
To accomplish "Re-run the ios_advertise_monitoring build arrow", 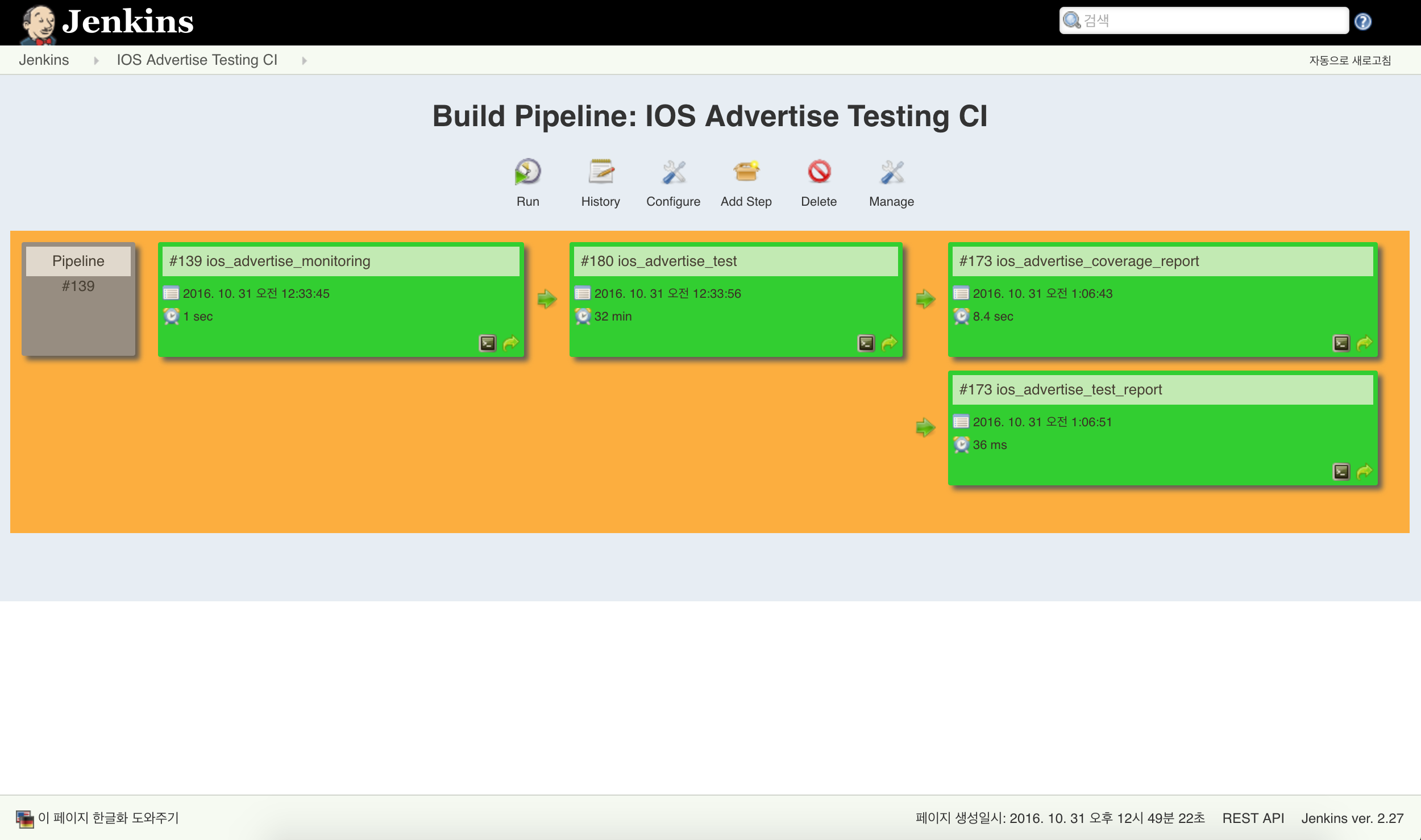I will point(511,343).
